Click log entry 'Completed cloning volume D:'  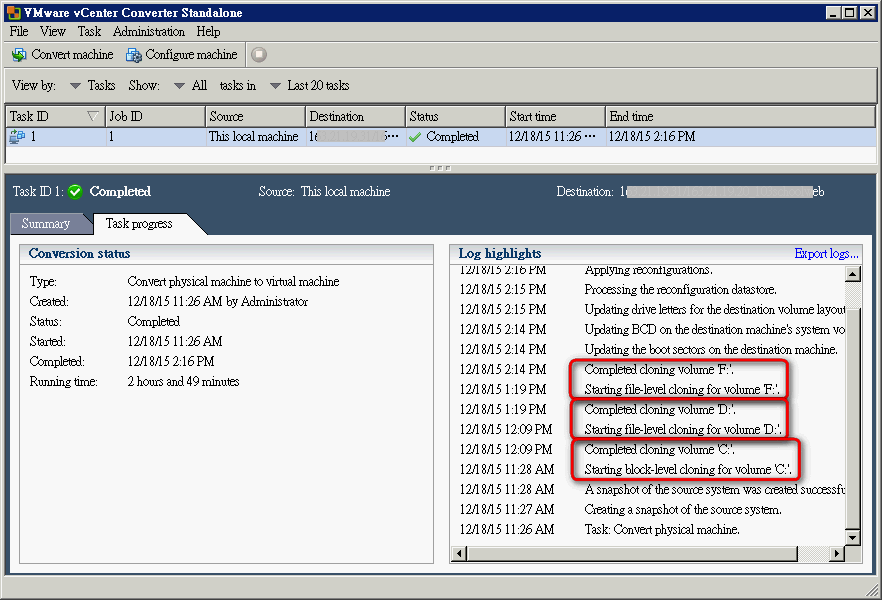tap(660, 410)
